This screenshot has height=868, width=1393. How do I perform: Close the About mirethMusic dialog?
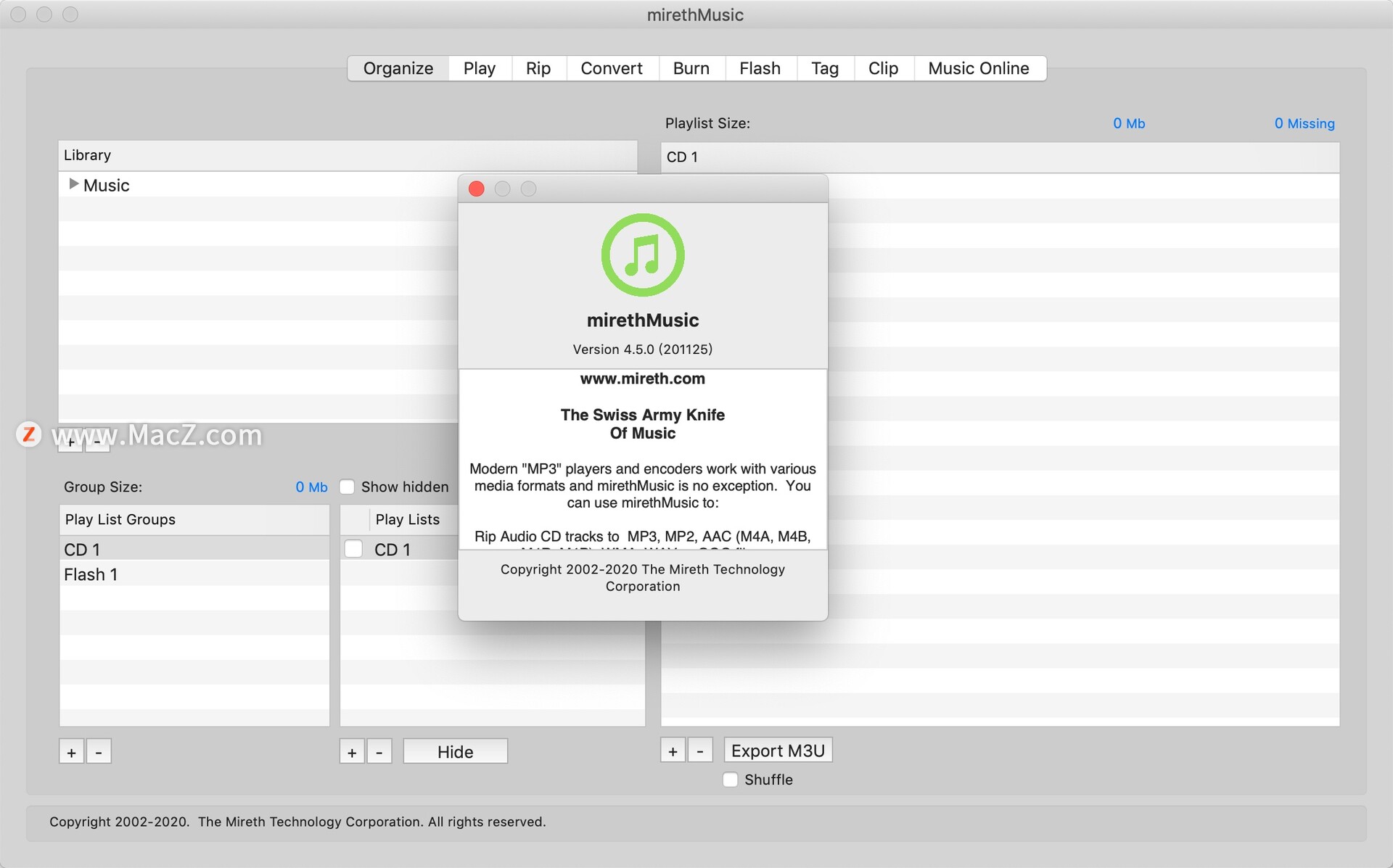click(477, 189)
